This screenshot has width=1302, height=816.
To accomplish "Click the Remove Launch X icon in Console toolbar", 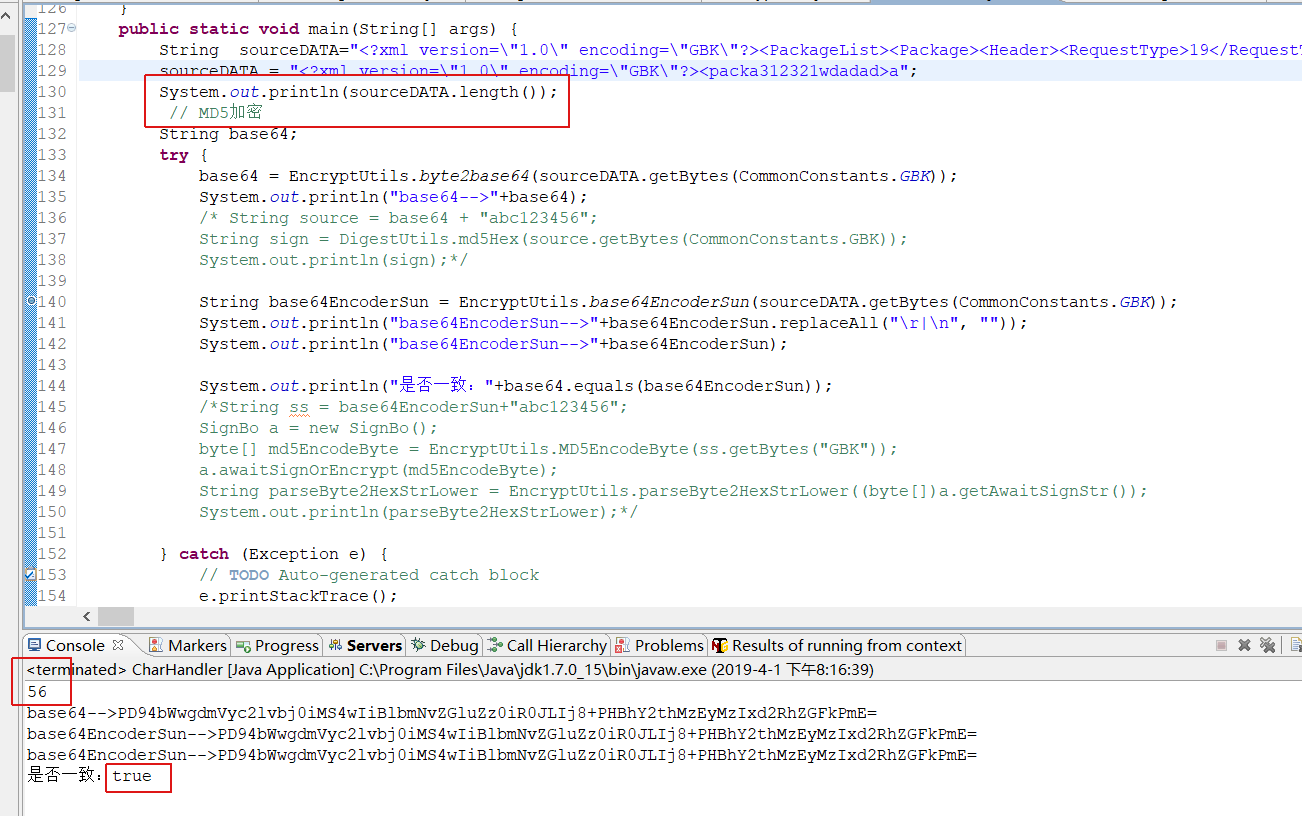I will (1243, 645).
